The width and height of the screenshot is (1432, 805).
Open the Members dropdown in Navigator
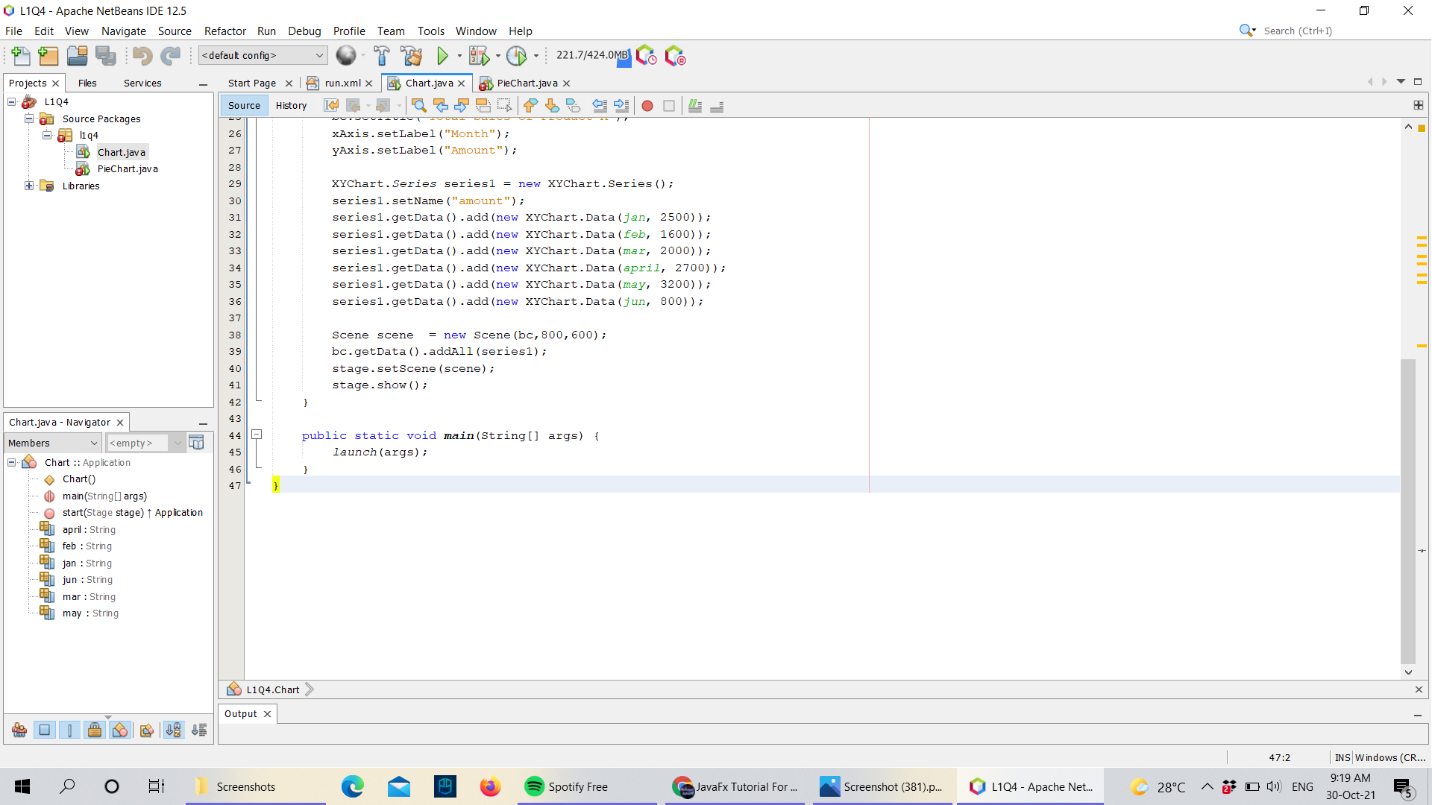[53, 443]
